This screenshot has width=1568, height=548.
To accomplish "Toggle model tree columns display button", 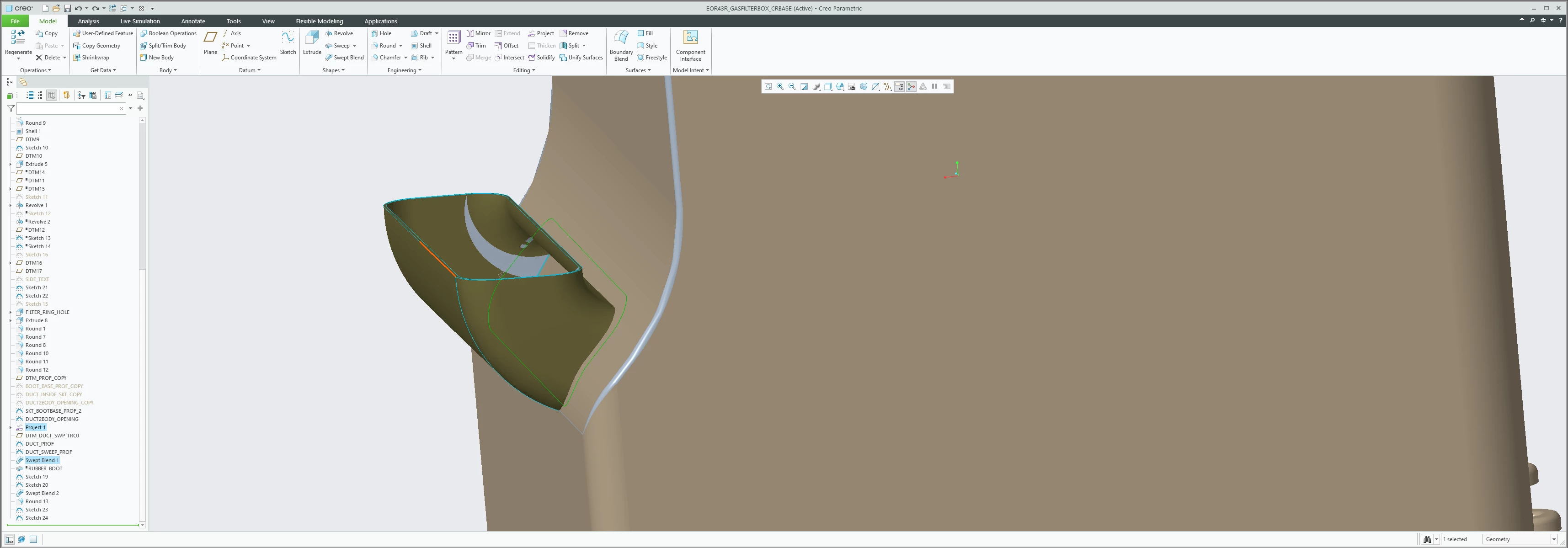I will tap(52, 96).
